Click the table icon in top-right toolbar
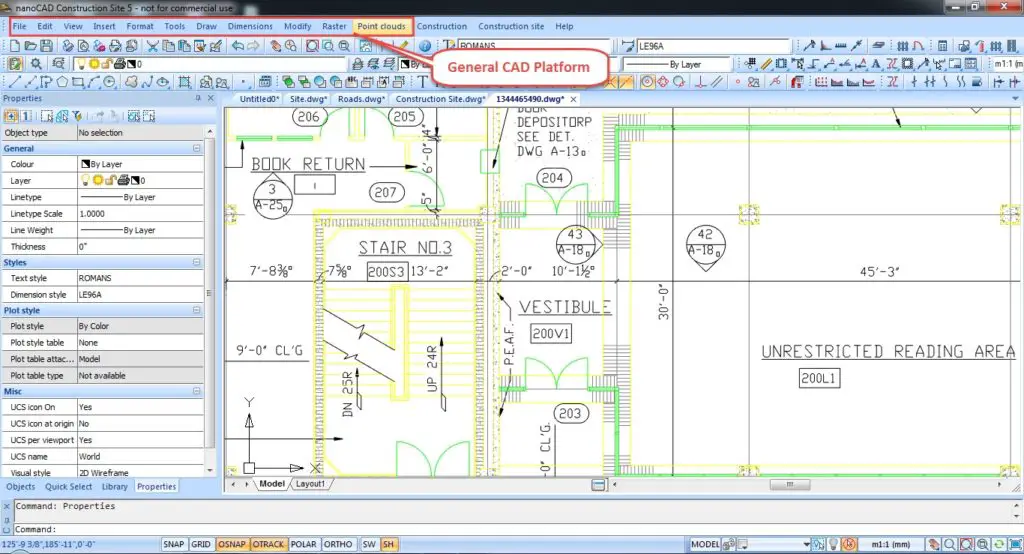 point(942,46)
